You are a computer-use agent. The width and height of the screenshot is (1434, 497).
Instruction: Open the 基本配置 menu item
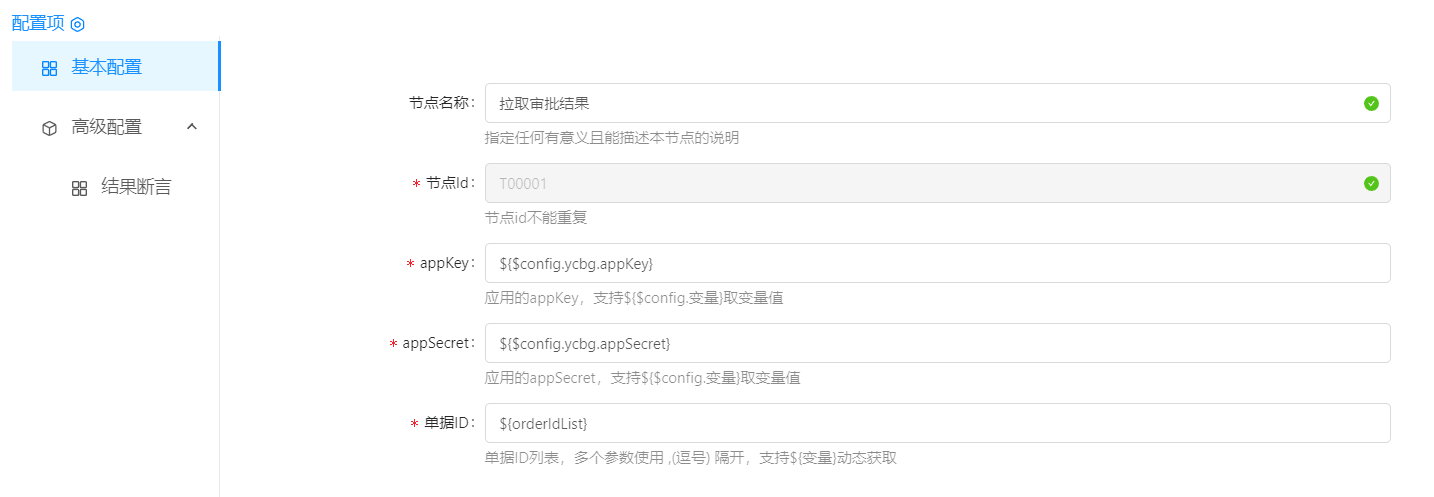coord(106,67)
